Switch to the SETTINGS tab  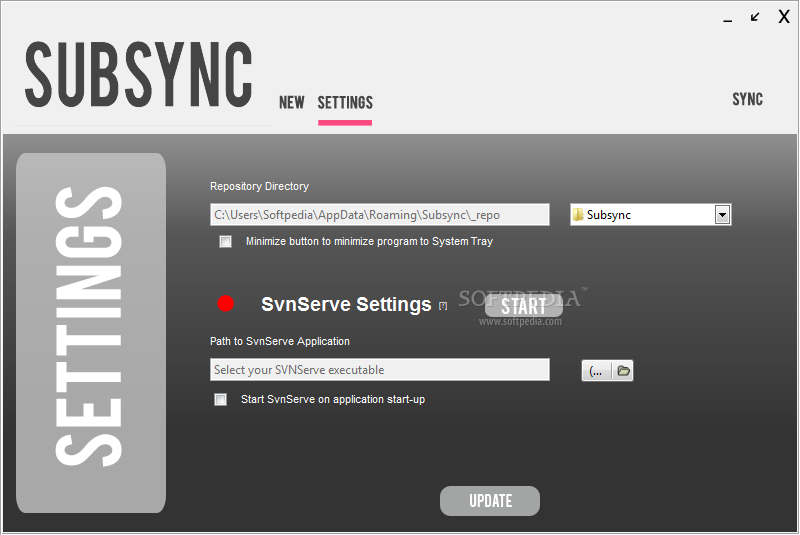(x=345, y=103)
